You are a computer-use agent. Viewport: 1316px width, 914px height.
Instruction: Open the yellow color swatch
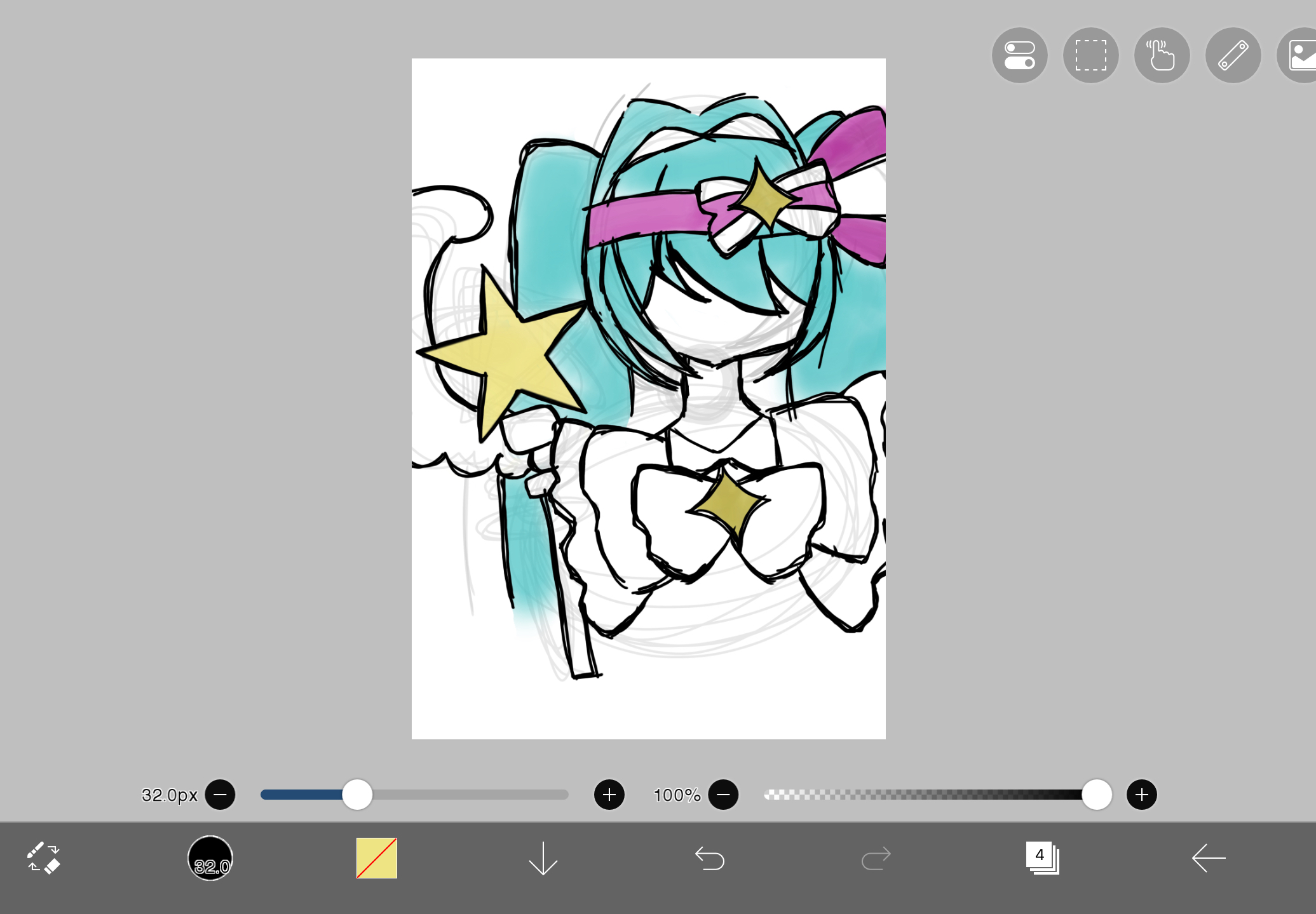(x=377, y=858)
